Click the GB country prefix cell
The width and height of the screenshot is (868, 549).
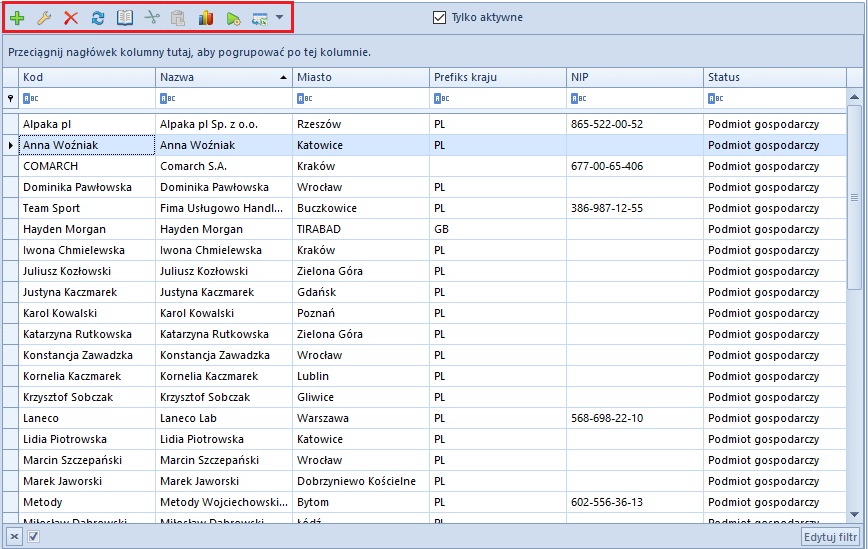point(498,229)
